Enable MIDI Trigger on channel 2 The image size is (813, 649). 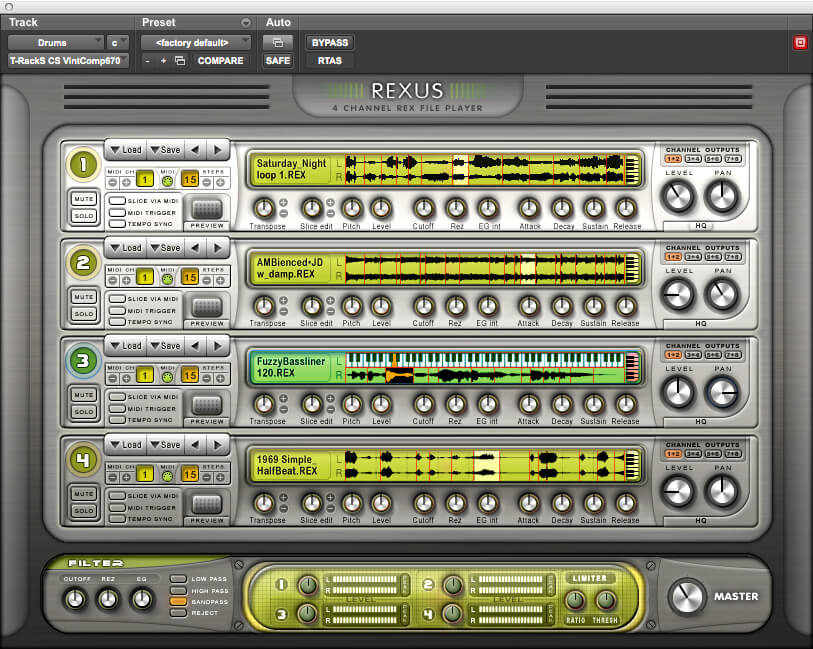click(x=117, y=311)
